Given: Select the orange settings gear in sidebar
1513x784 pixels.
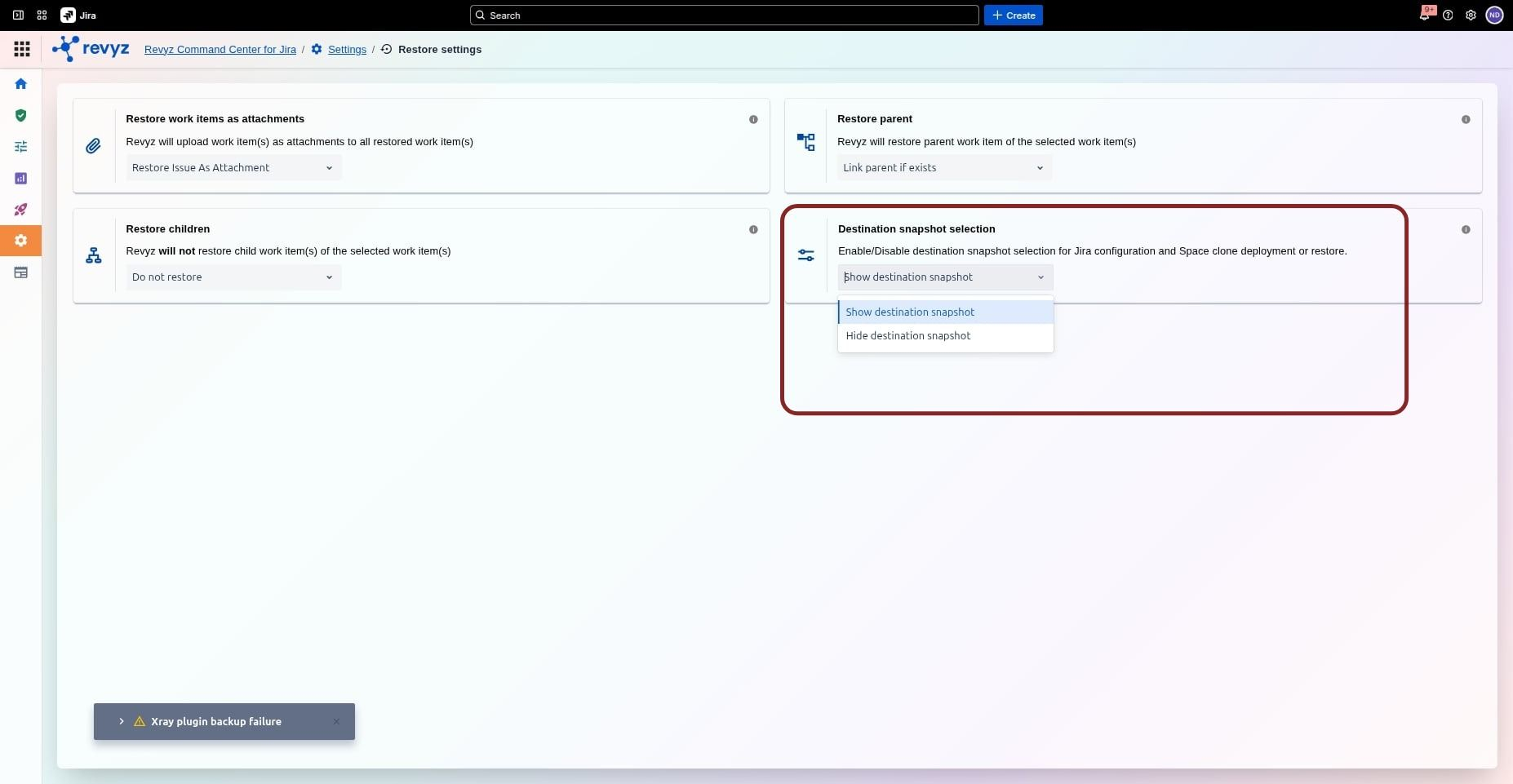Looking at the screenshot, I should click(x=21, y=241).
